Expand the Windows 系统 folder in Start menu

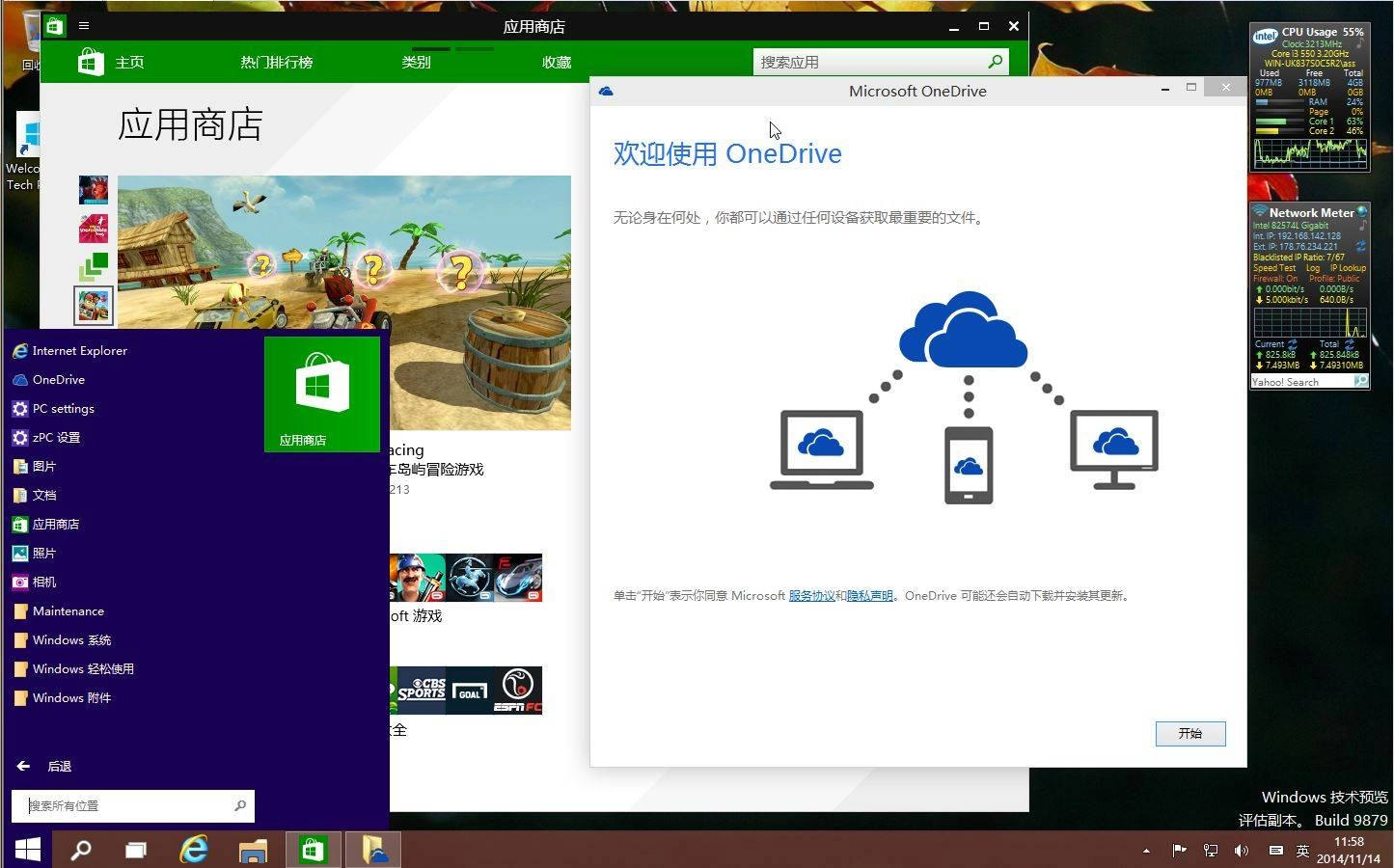[72, 639]
